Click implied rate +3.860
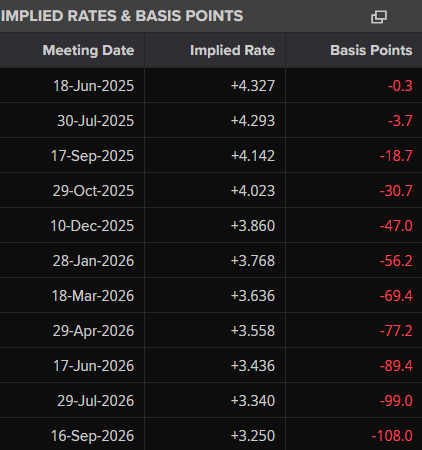The image size is (422, 450). pos(253,226)
